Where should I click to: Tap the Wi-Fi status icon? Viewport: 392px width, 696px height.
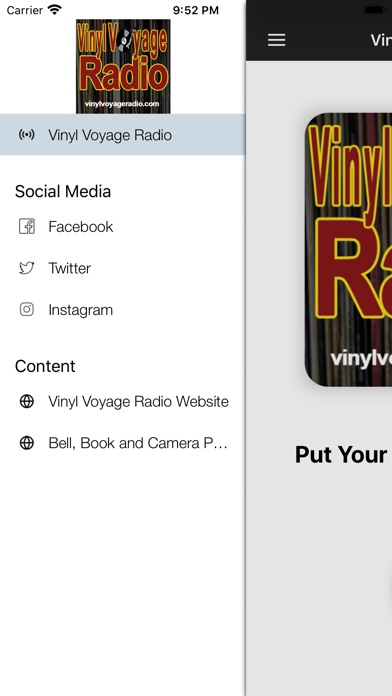55,10
